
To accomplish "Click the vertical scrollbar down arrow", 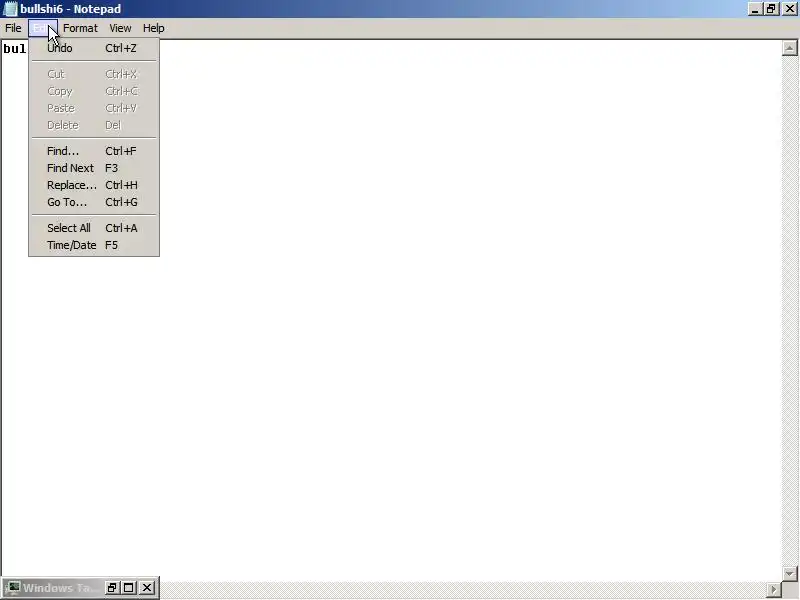I will point(789,573).
